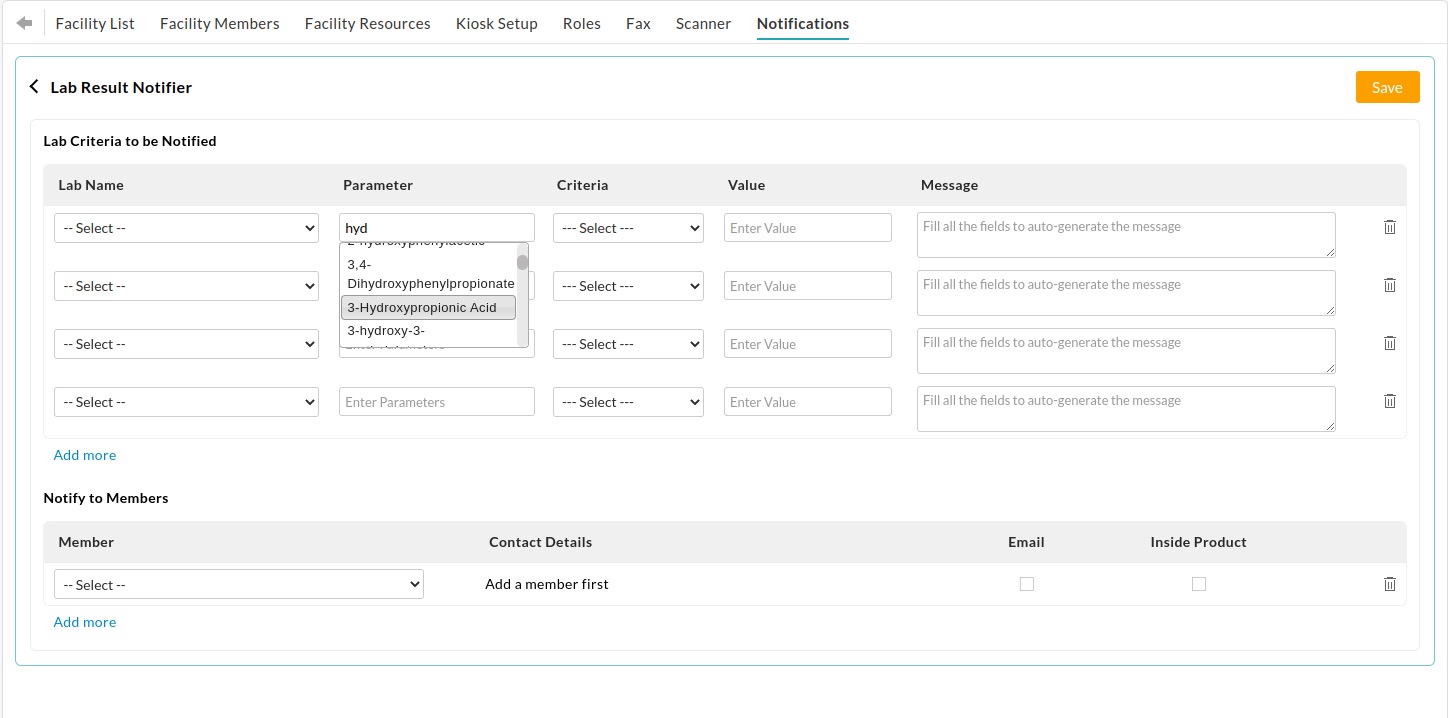The image size is (1448, 718).
Task: Click Add more under Notify to Members
Action: (x=85, y=621)
